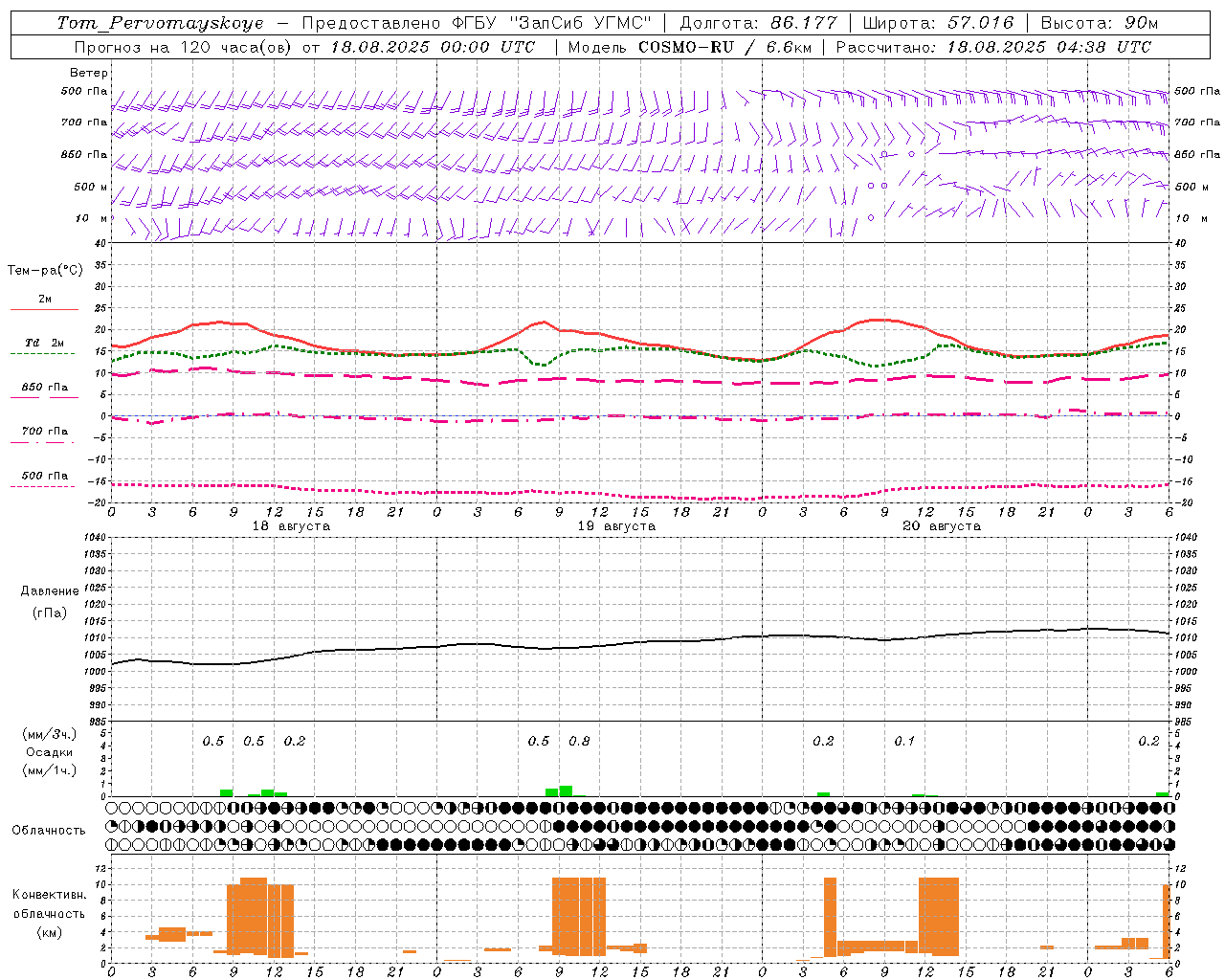The width and height of the screenshot is (1225, 980).
Task: Click the "Давление" pressure panel label
Action: click(50, 591)
